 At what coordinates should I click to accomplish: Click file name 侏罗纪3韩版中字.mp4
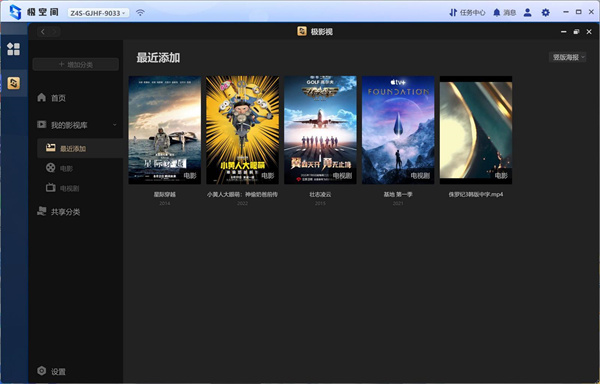(x=476, y=194)
